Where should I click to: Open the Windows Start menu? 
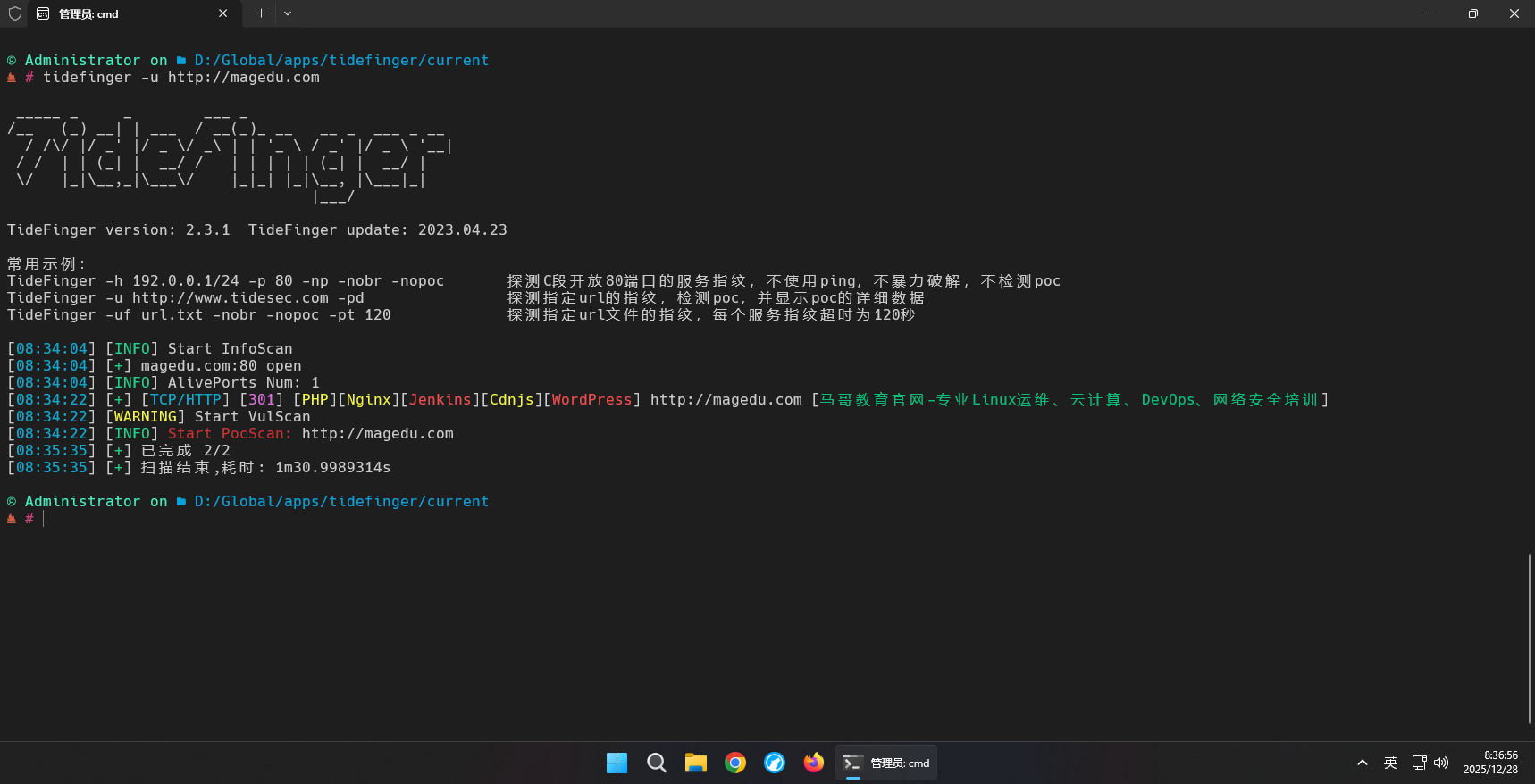pos(617,763)
